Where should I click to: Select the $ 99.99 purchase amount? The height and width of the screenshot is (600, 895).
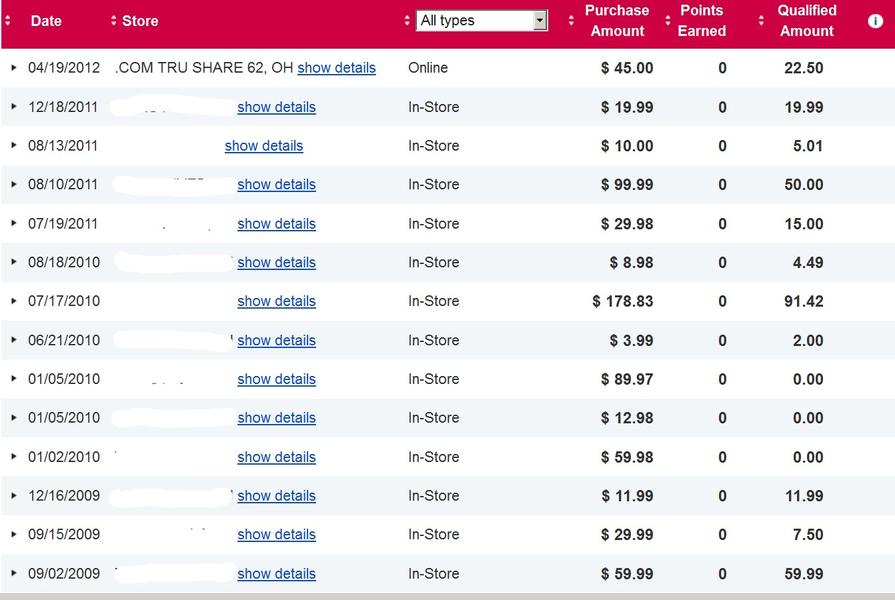pos(627,184)
